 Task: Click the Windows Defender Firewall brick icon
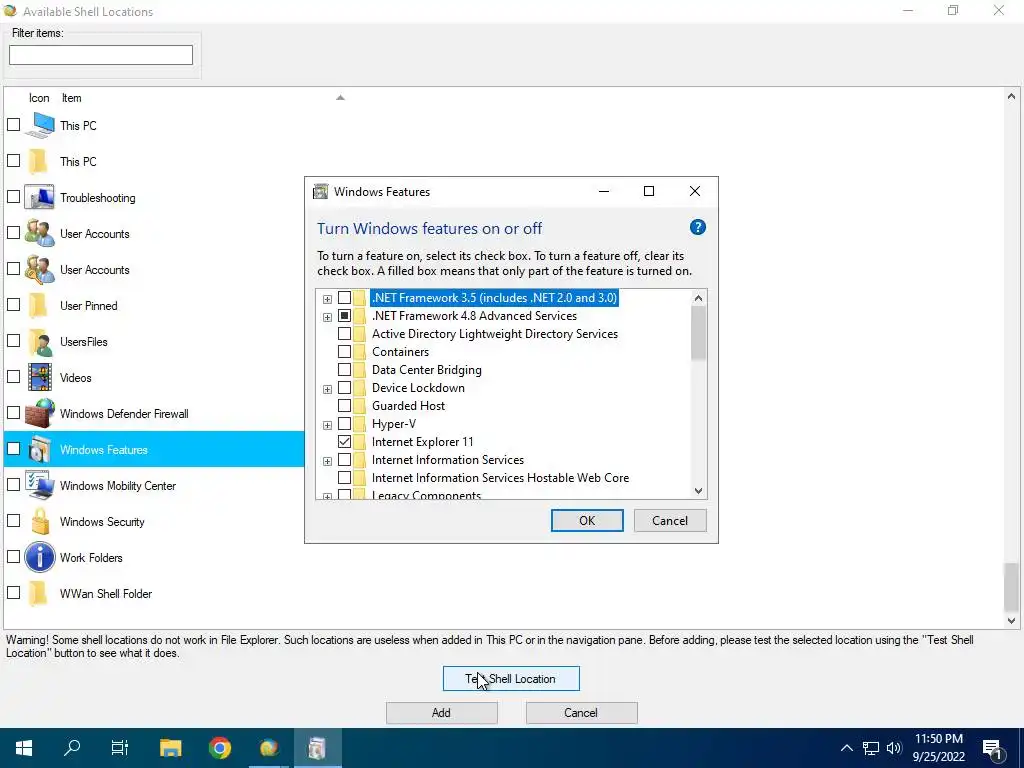coord(39,413)
